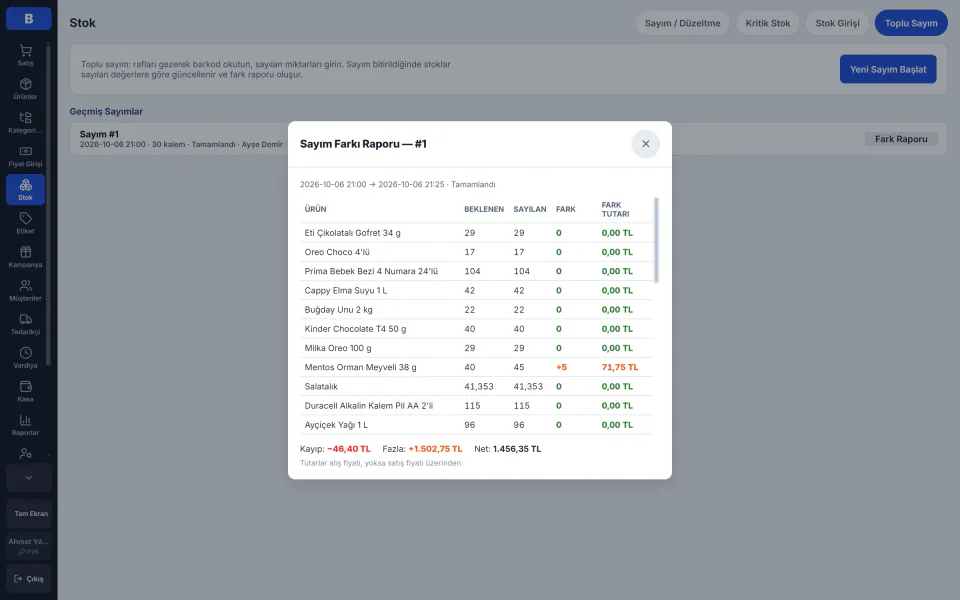Open the Stok Girişi tab

click(x=837, y=23)
